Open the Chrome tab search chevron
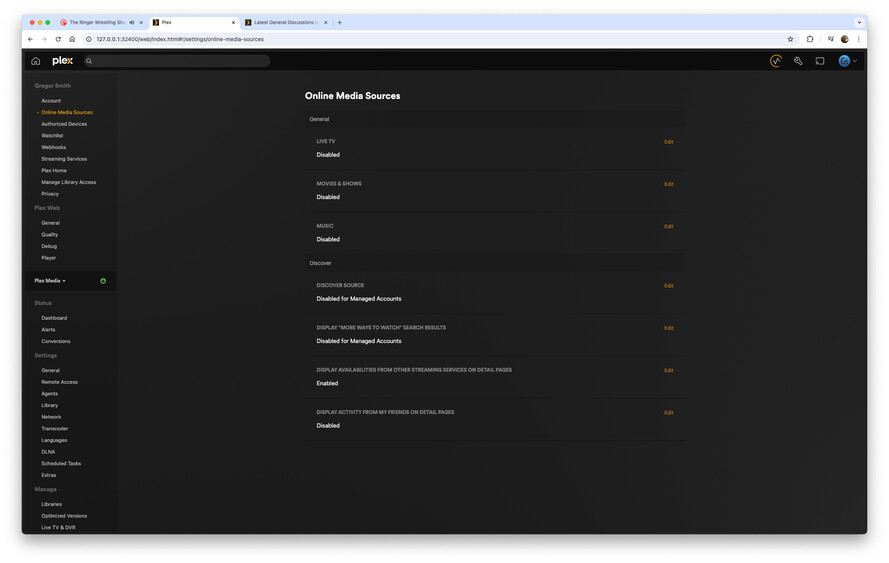Image resolution: width=889 pixels, height=563 pixels. pos(859,23)
